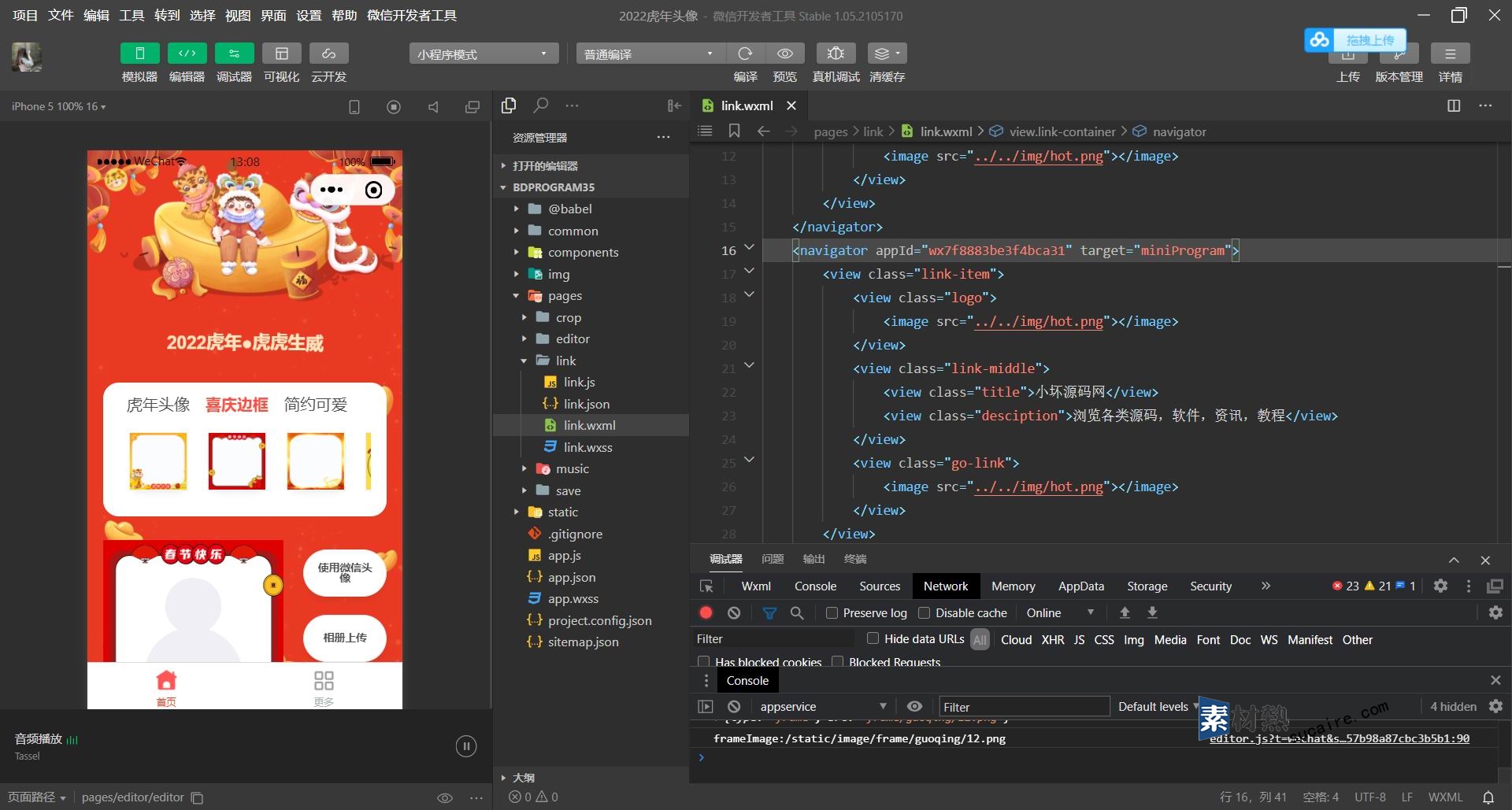Screen dimensions: 1512x810
Task: Open DevTools settings gear icon
Action: point(1440,586)
